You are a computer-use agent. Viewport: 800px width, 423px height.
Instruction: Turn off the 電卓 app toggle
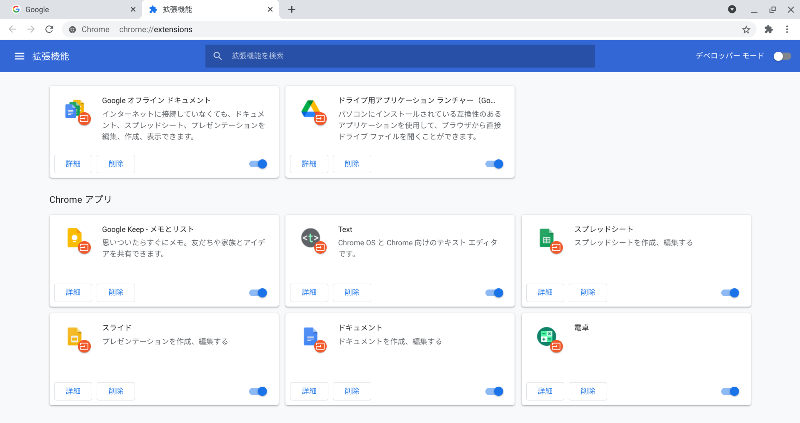tap(730, 391)
